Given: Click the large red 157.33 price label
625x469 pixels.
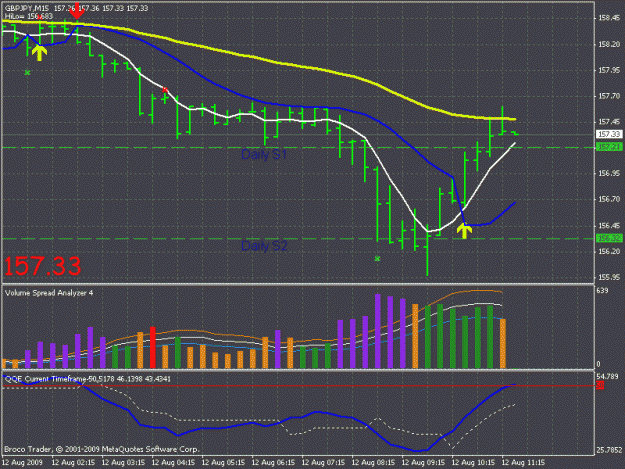Looking at the screenshot, I should tap(43, 266).
